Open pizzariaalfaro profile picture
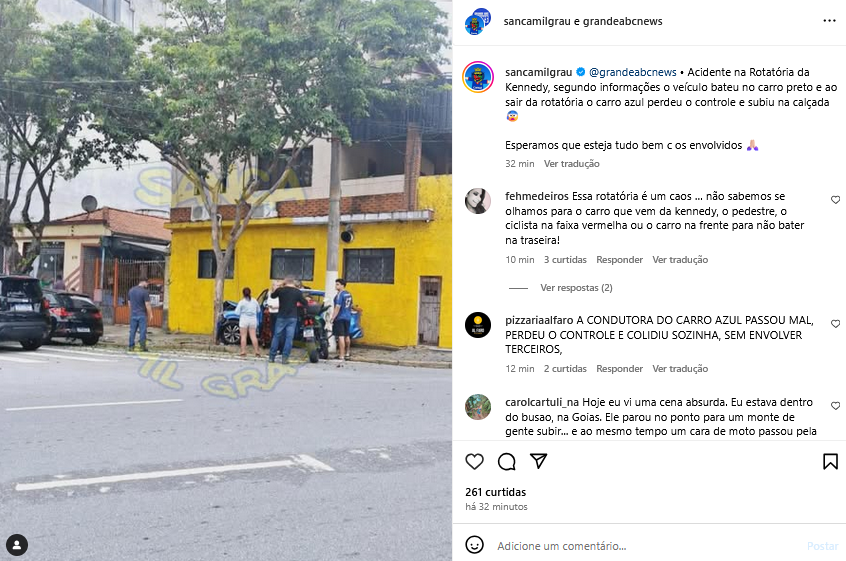Viewport: 846px width, 561px height. click(x=478, y=325)
